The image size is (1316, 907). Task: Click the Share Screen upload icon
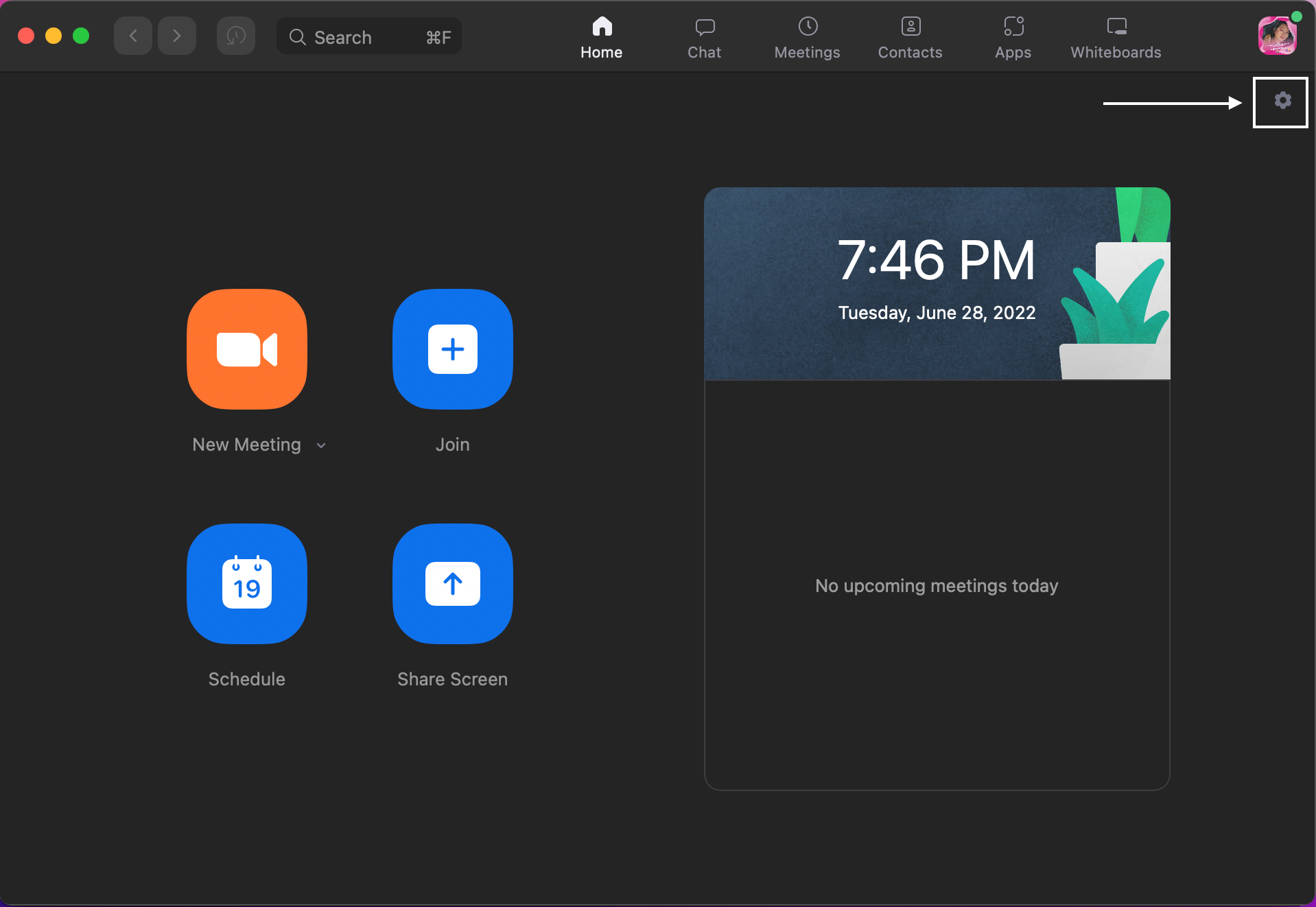click(452, 584)
